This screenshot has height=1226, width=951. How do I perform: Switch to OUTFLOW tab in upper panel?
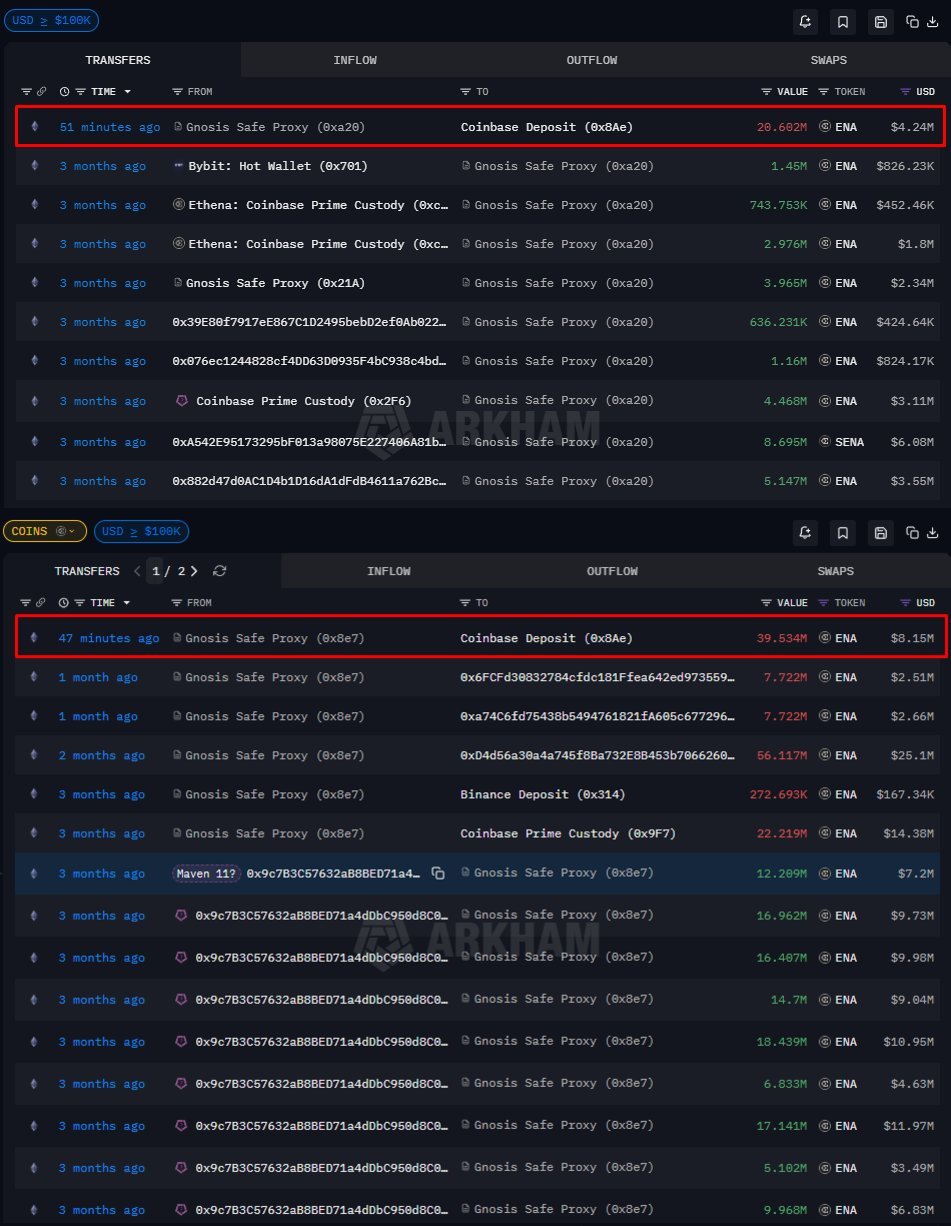592,60
